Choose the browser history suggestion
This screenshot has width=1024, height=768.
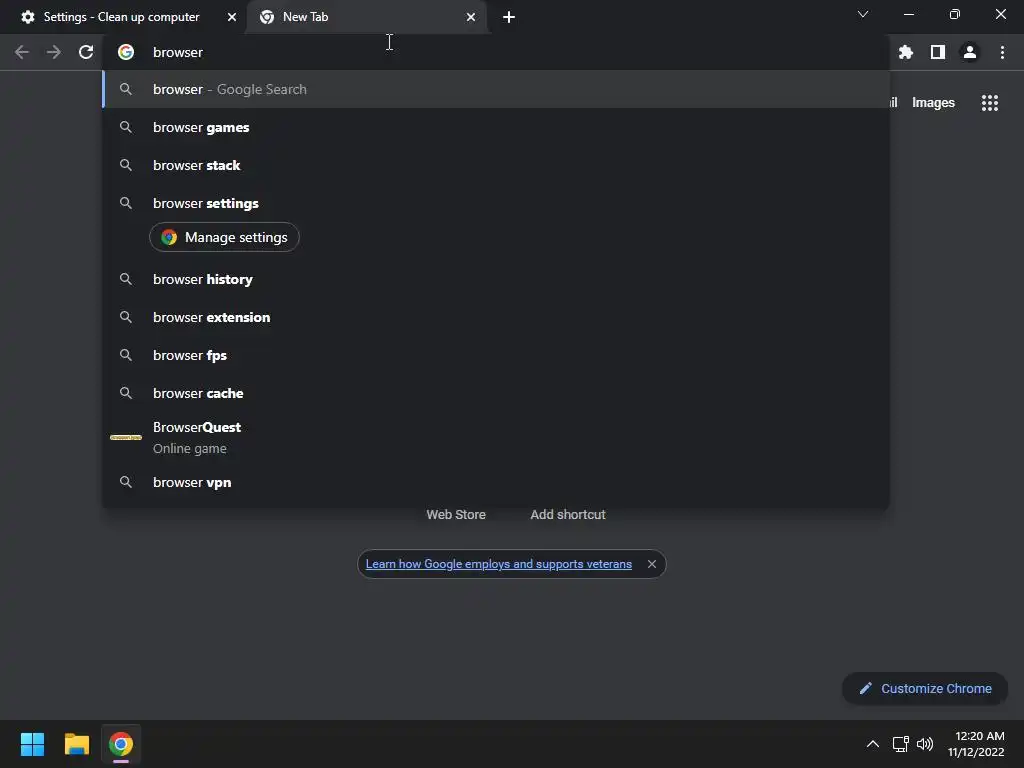pyautogui.click(x=496, y=280)
